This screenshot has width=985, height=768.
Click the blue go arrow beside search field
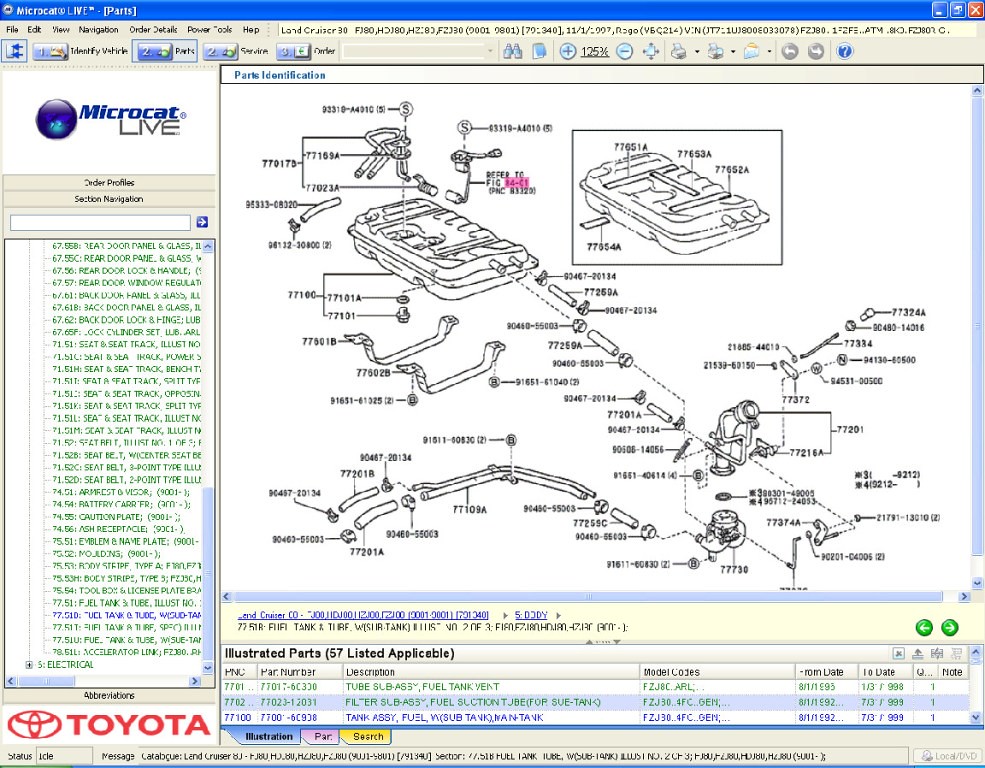point(202,222)
